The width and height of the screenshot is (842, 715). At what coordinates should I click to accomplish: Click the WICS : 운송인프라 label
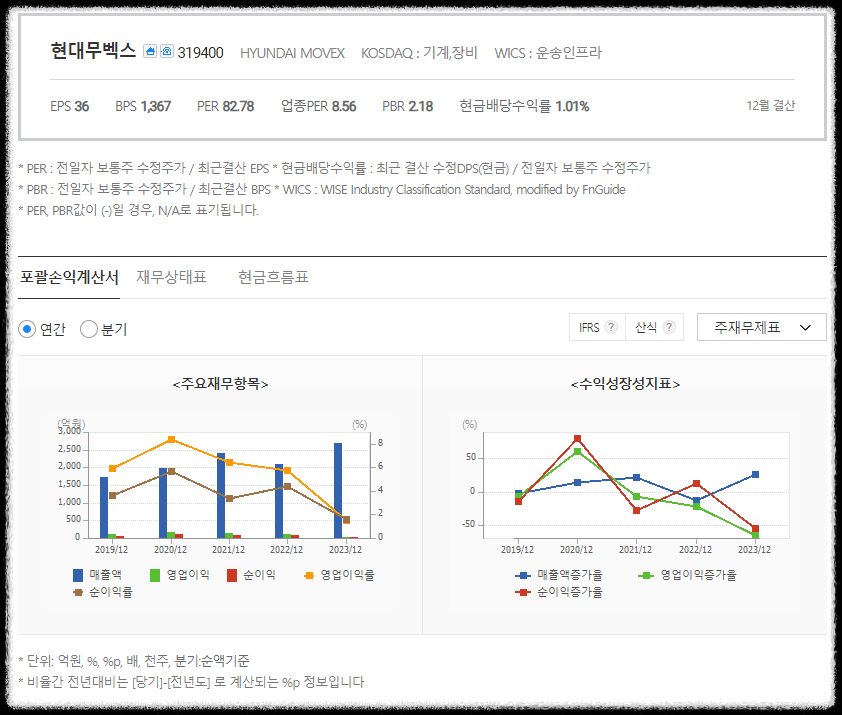coord(548,53)
